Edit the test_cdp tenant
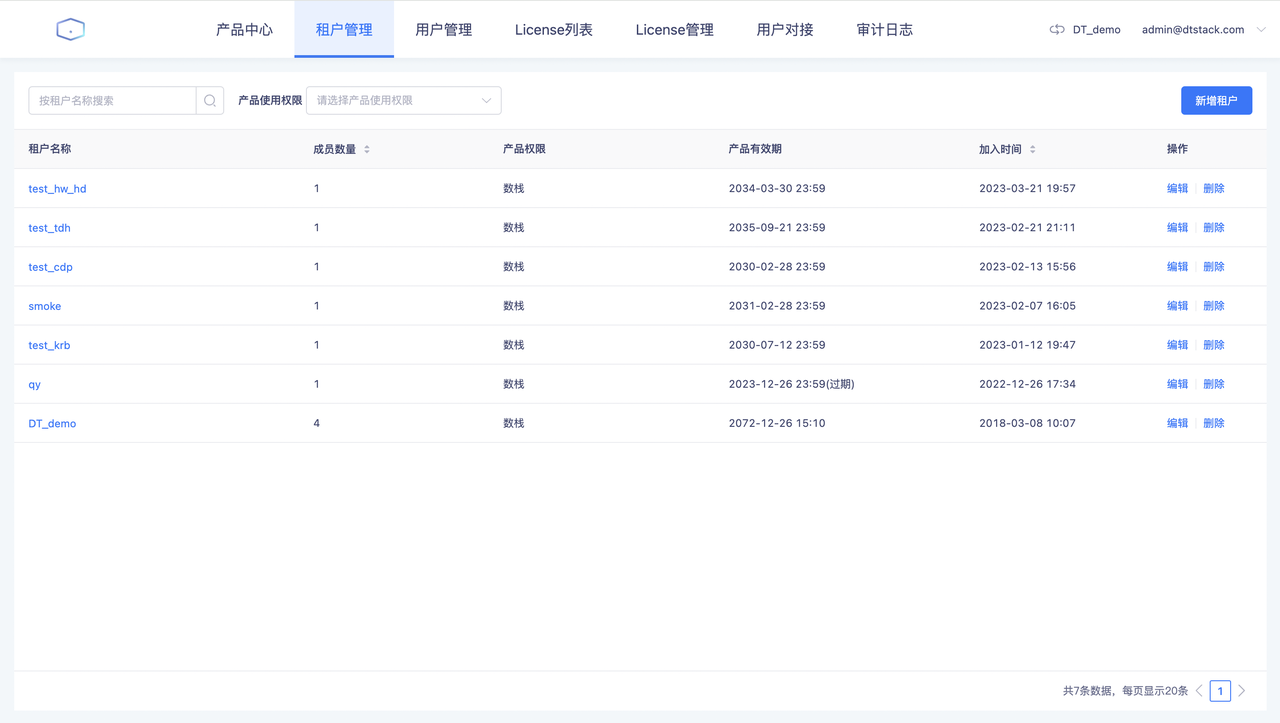1280x723 pixels. 1178,266
